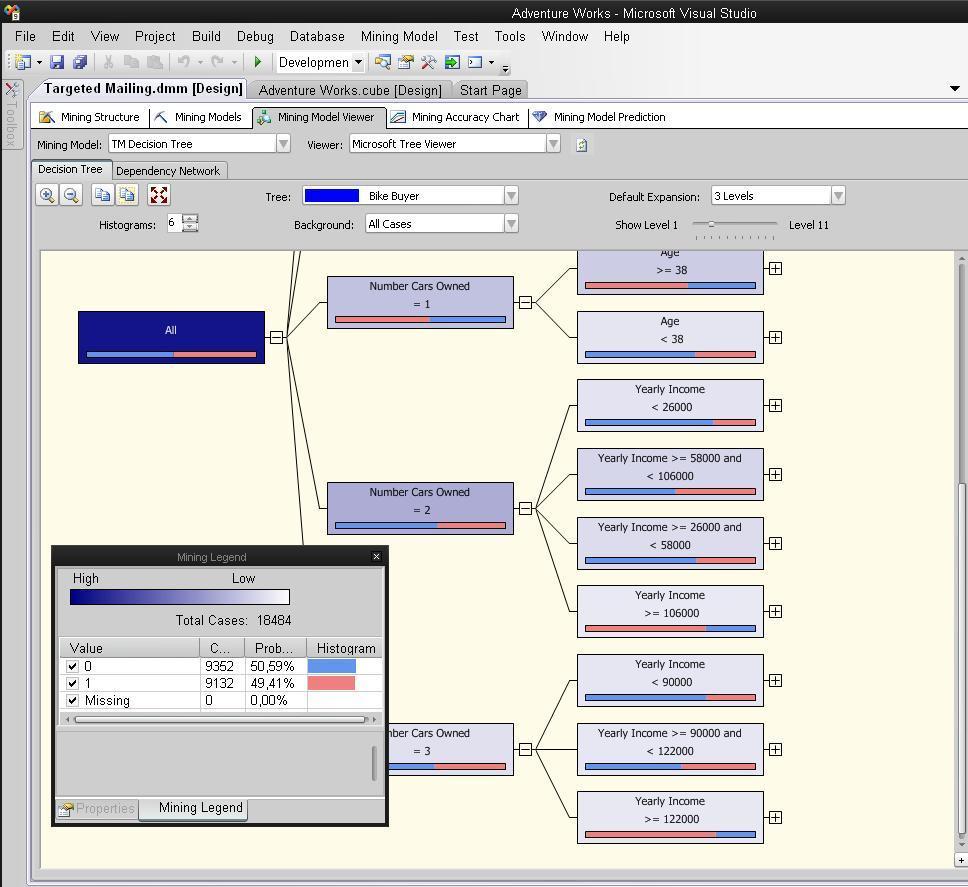Start the project with green play icon
968x887 pixels.
(x=258, y=62)
